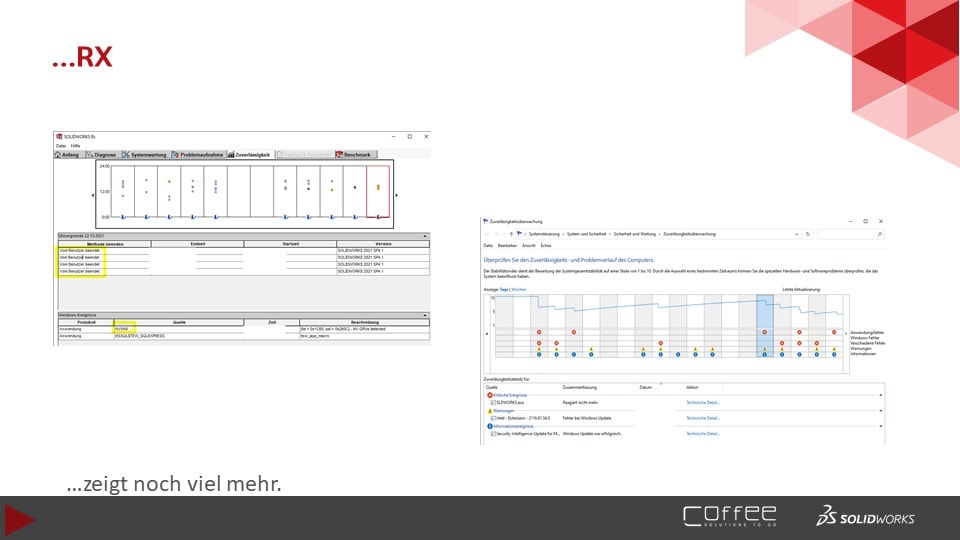Sort by Version column header
The height and width of the screenshot is (540, 960).
(x=383, y=244)
